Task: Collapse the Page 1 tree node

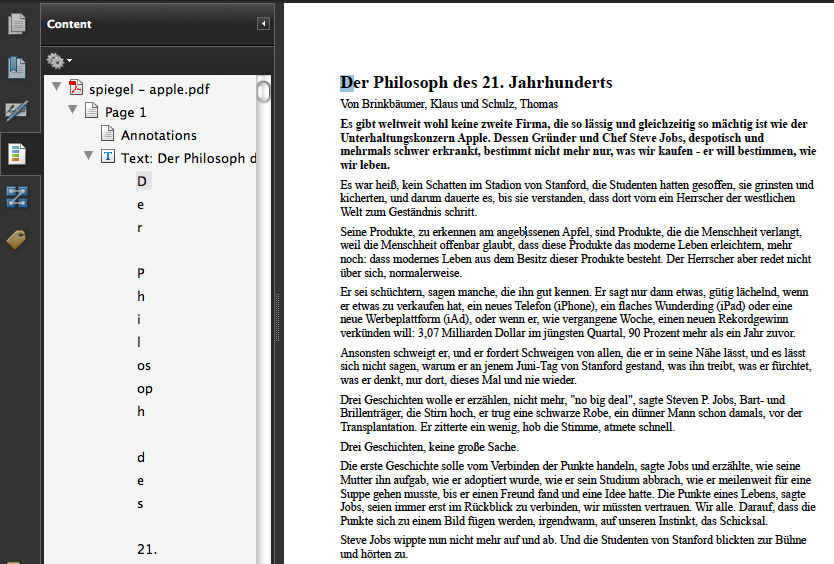Action: [x=73, y=110]
